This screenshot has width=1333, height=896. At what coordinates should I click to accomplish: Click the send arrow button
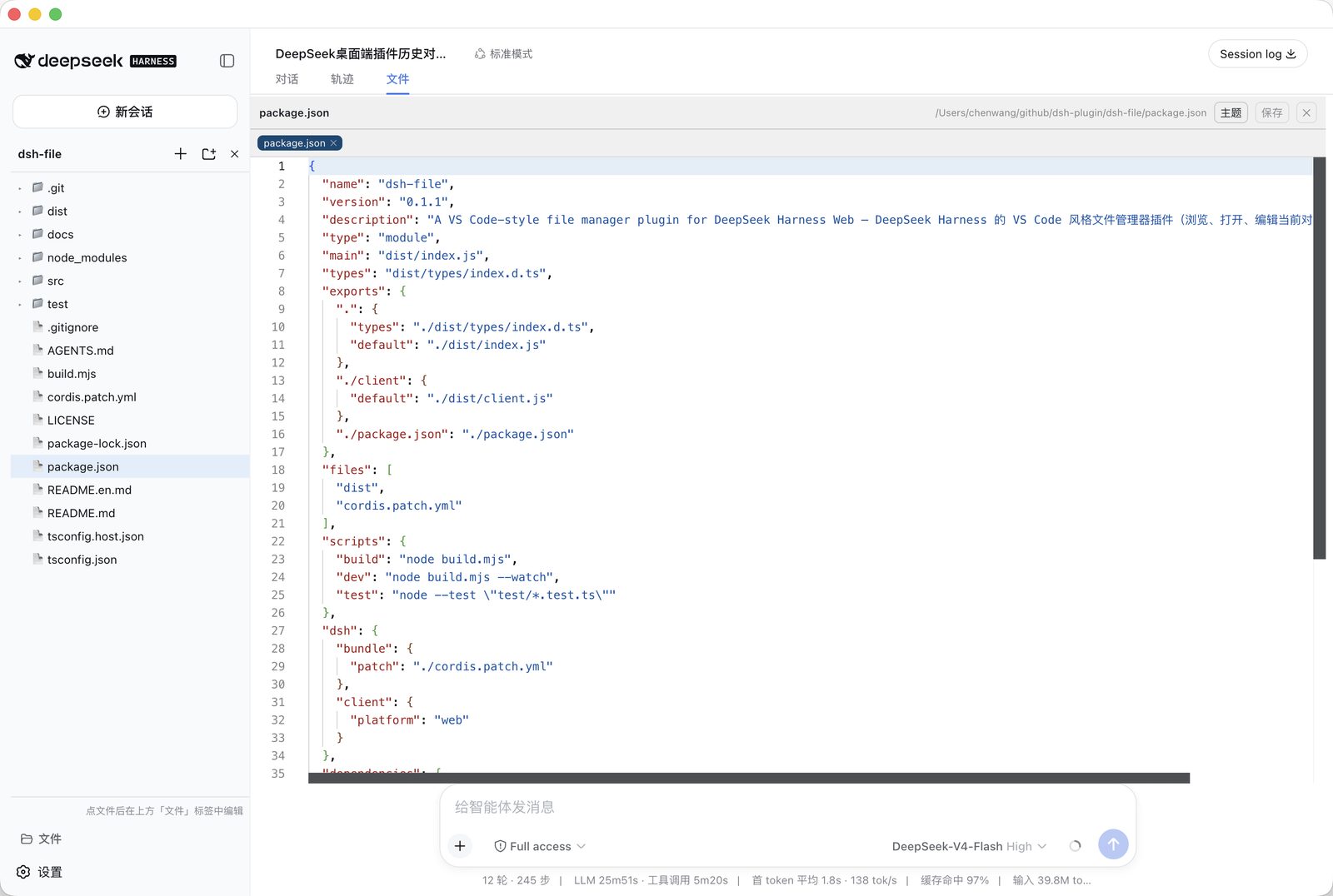(1113, 844)
